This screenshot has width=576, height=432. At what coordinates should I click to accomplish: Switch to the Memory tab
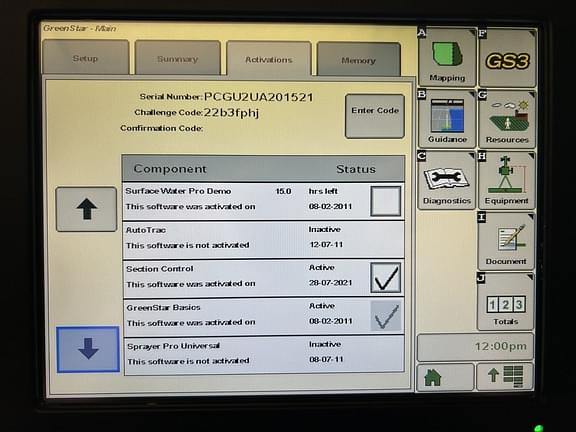click(359, 60)
